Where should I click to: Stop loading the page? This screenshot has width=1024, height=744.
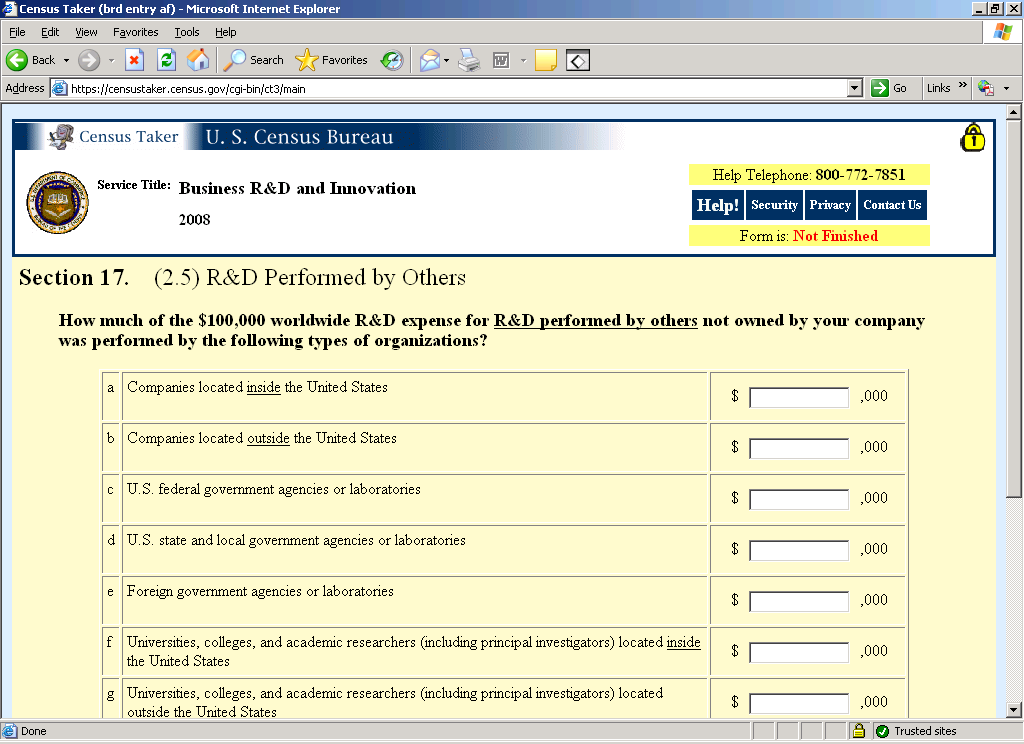point(134,60)
